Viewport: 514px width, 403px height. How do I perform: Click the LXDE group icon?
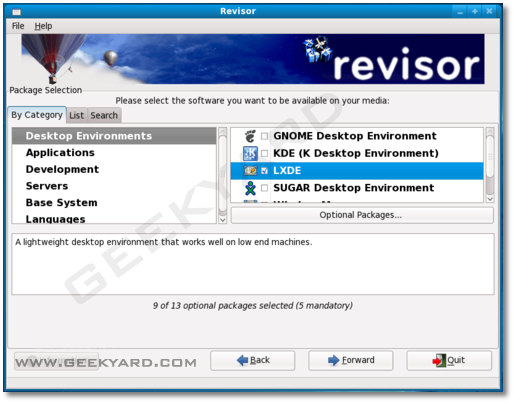coord(250,171)
